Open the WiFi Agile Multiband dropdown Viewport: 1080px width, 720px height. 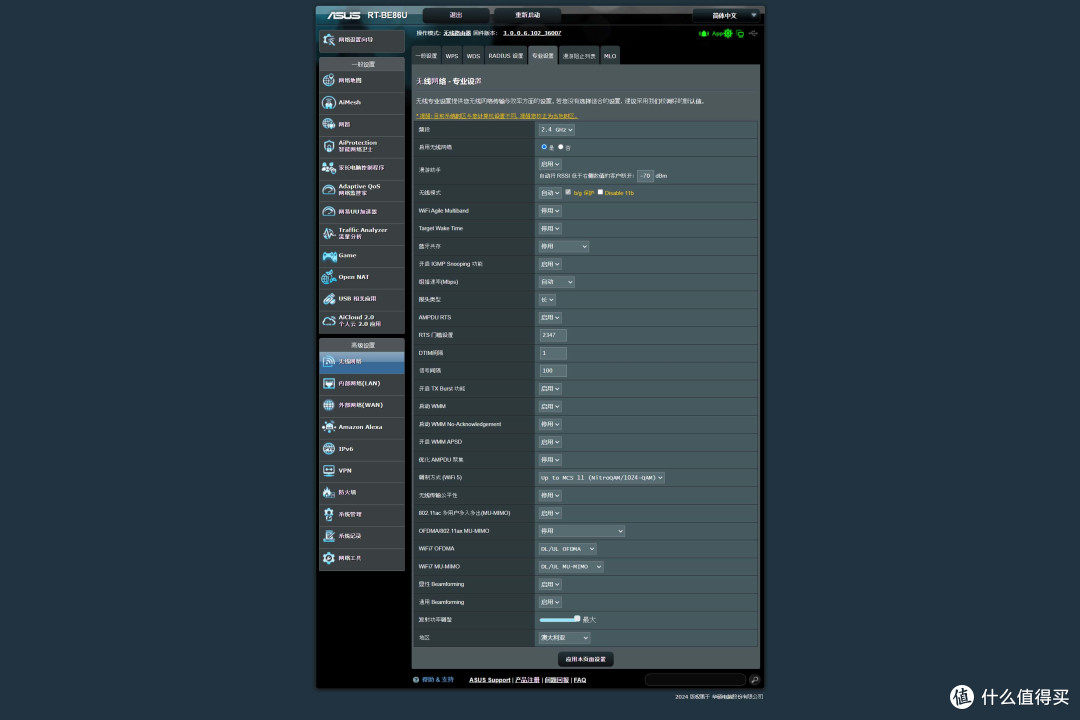point(550,211)
